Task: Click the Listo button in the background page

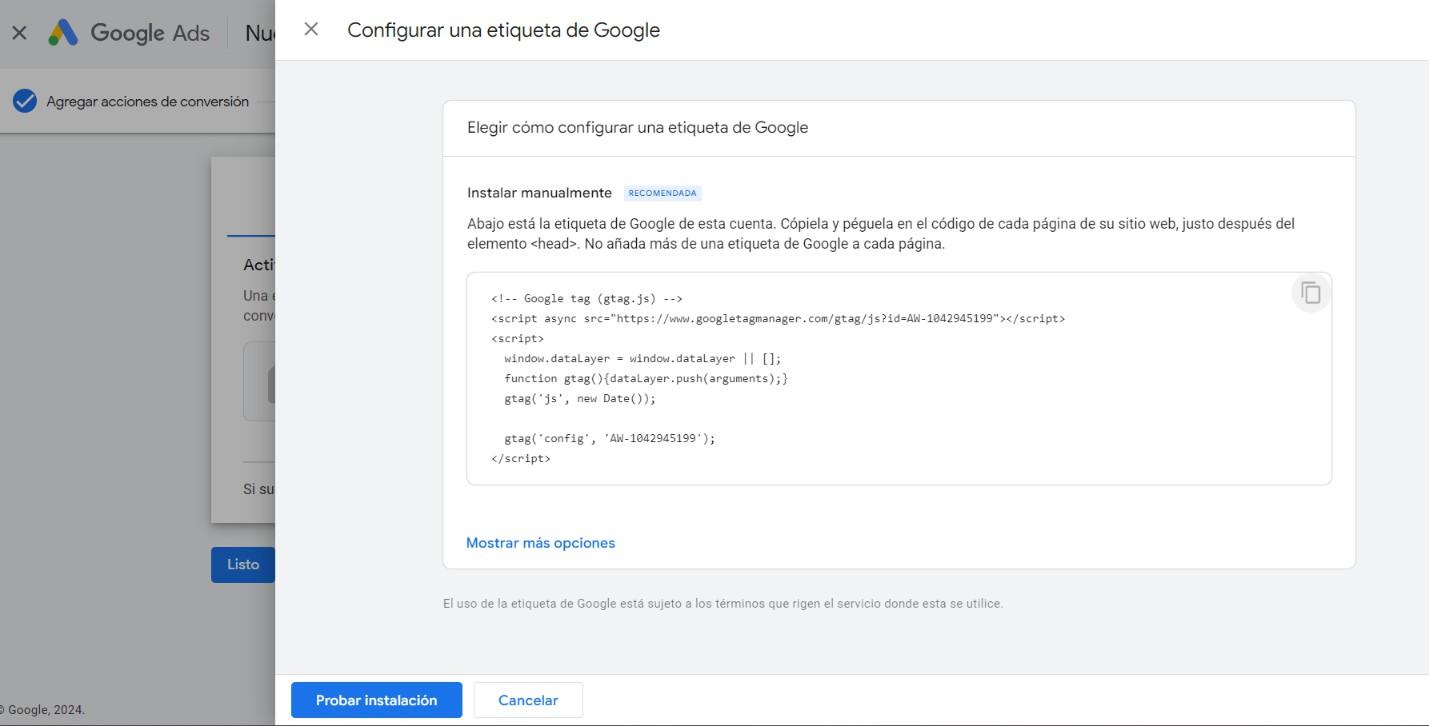Action: [243, 564]
